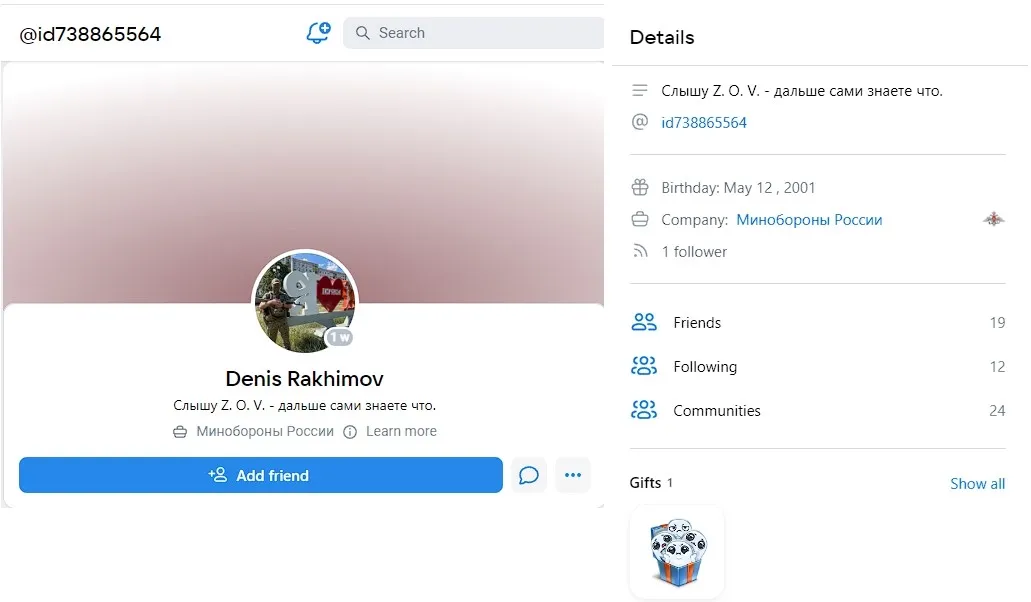Click the Communities group icon
Viewport: 1031px width, 602px height.
(x=644, y=410)
